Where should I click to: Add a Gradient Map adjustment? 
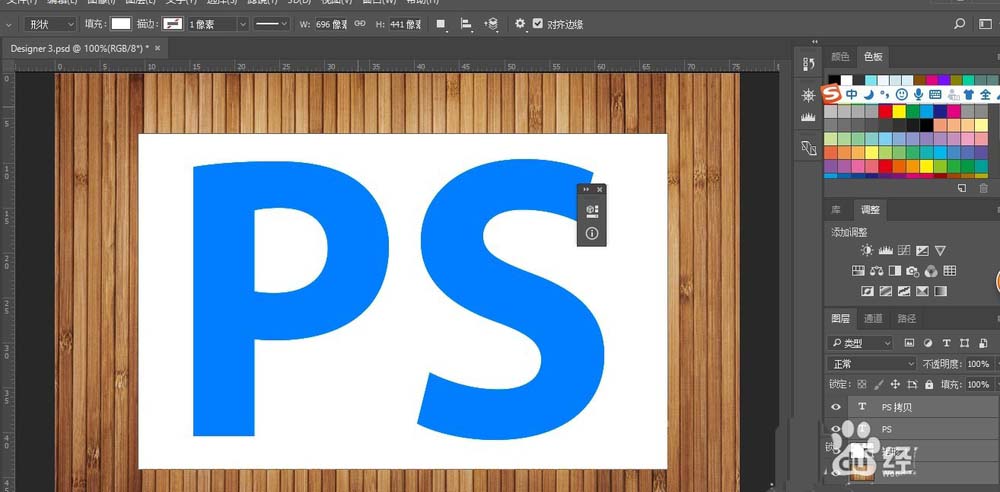click(x=940, y=291)
